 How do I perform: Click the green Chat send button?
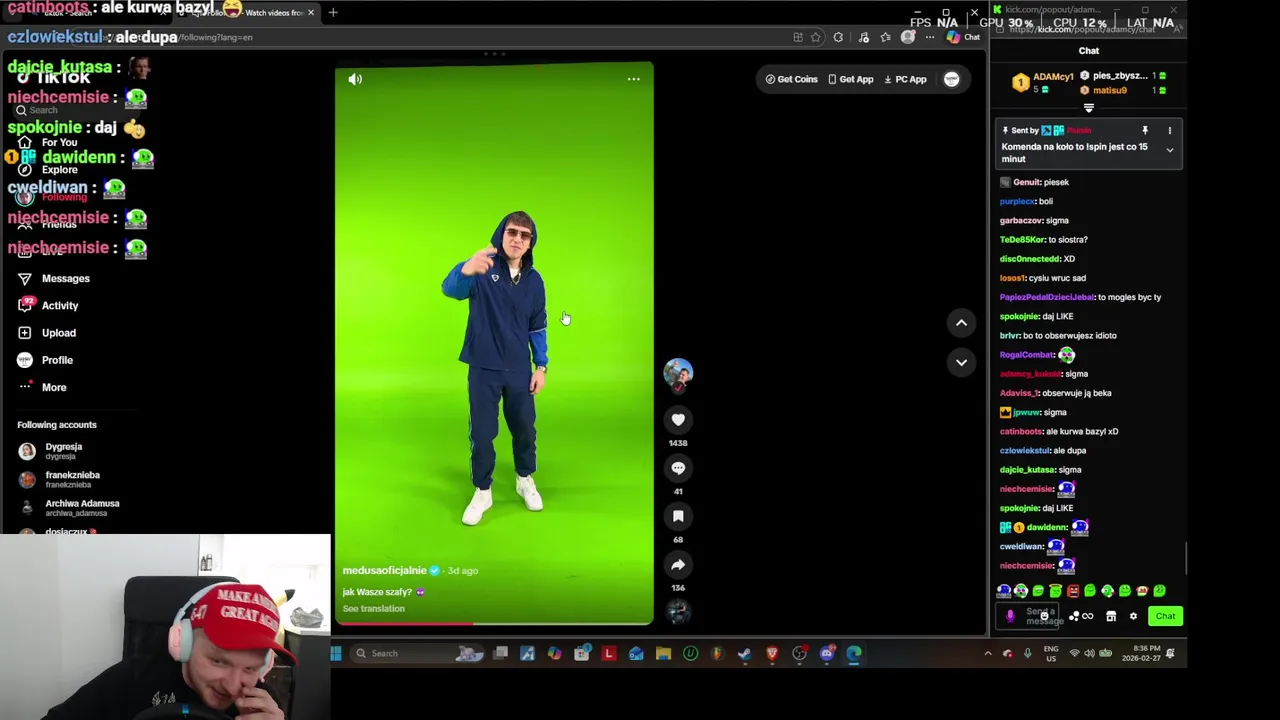pyautogui.click(x=1165, y=616)
